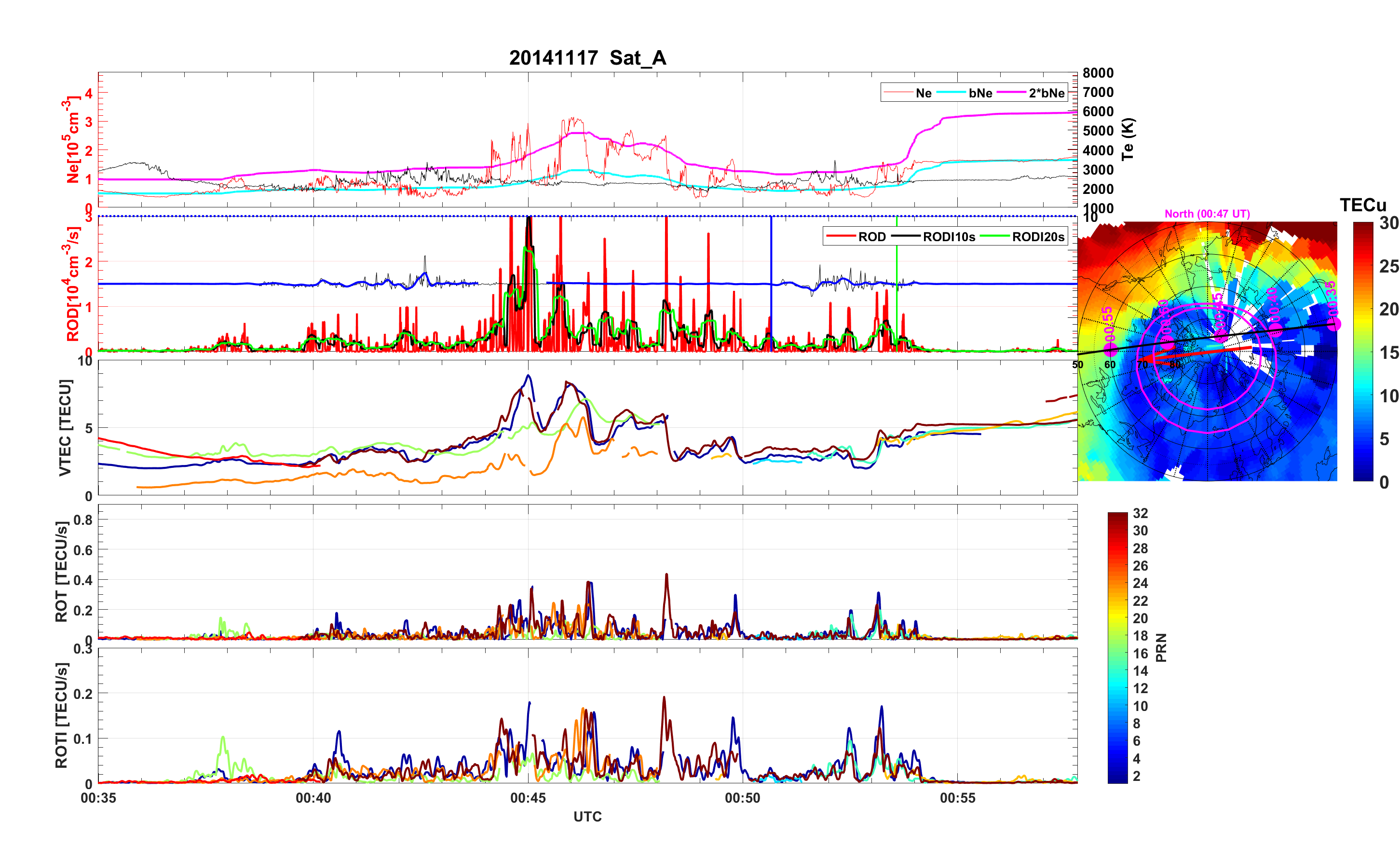
Task: Select the Ne legend entry text
Action: [x=924, y=93]
